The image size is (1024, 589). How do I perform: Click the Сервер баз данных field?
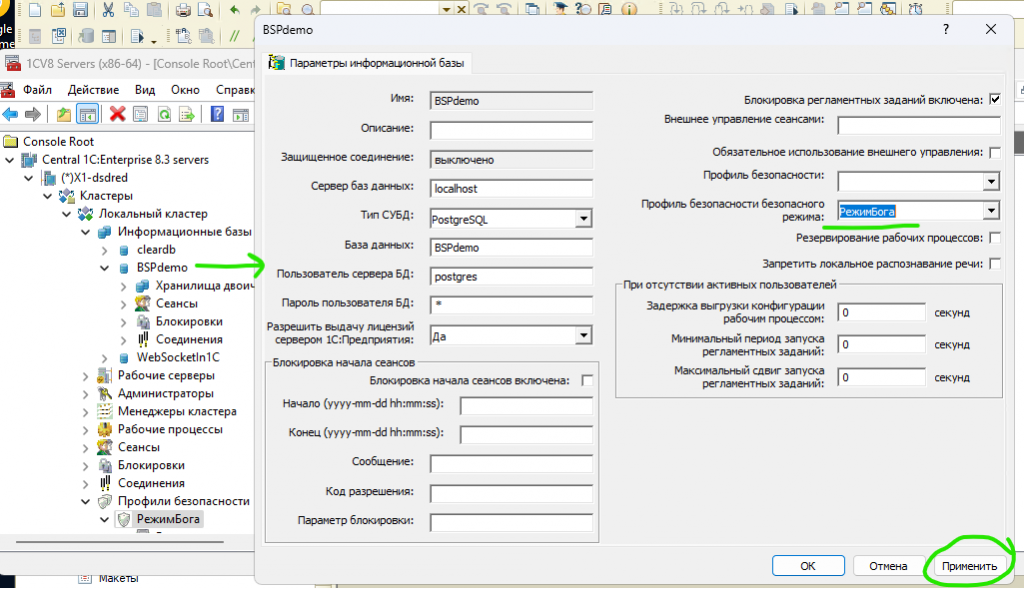click(511, 189)
